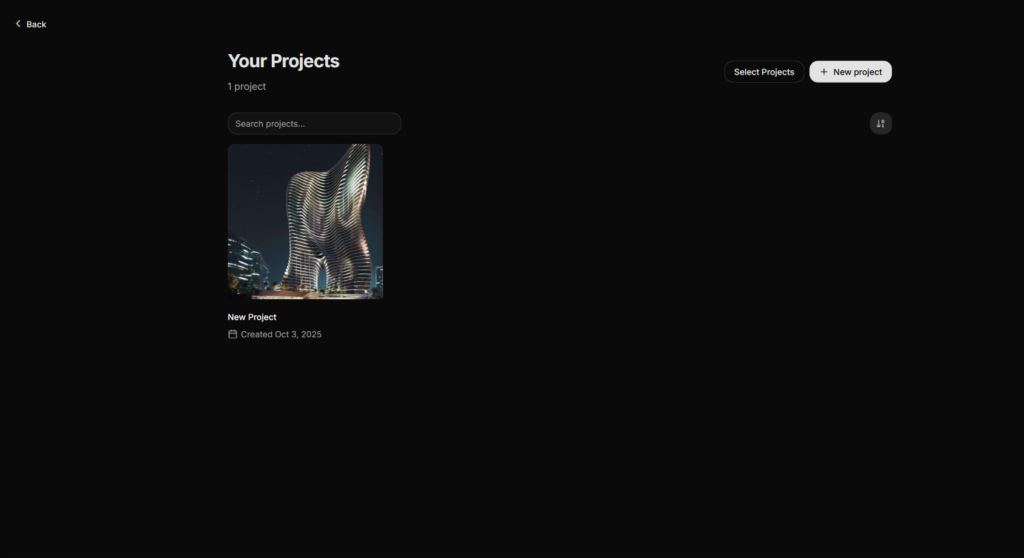Viewport: 1024px width, 558px height.
Task: Click the lit skyscrapers at thumbnail's lower left
Action: [245, 265]
